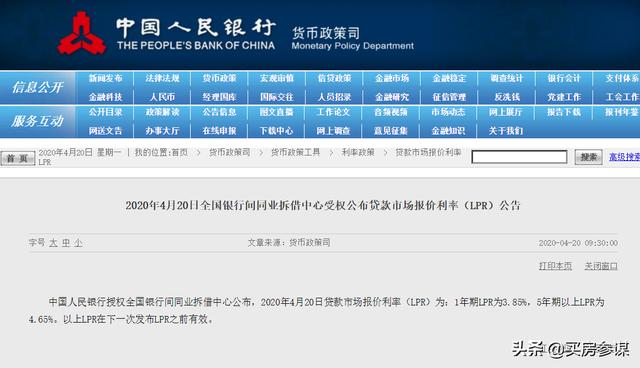Viewport: 640px width, 368px height.
Task: Open the 市场动态 navigation item
Action: click(448, 112)
